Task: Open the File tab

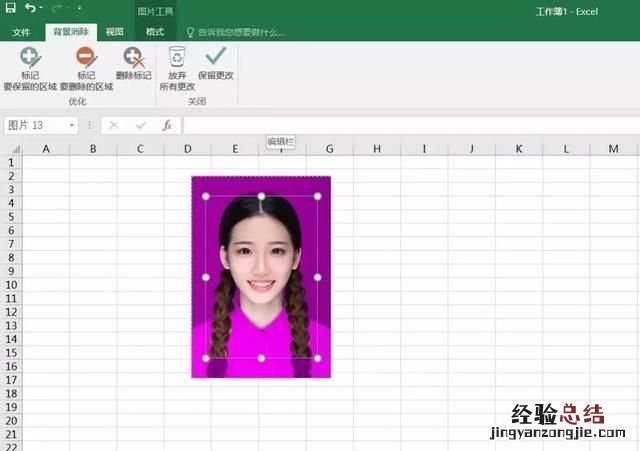Action: tap(21, 32)
